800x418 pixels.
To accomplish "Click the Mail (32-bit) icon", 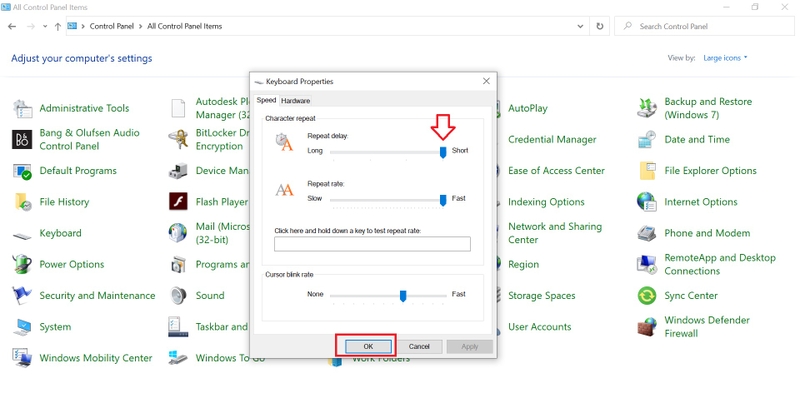I will pyautogui.click(x=178, y=233).
